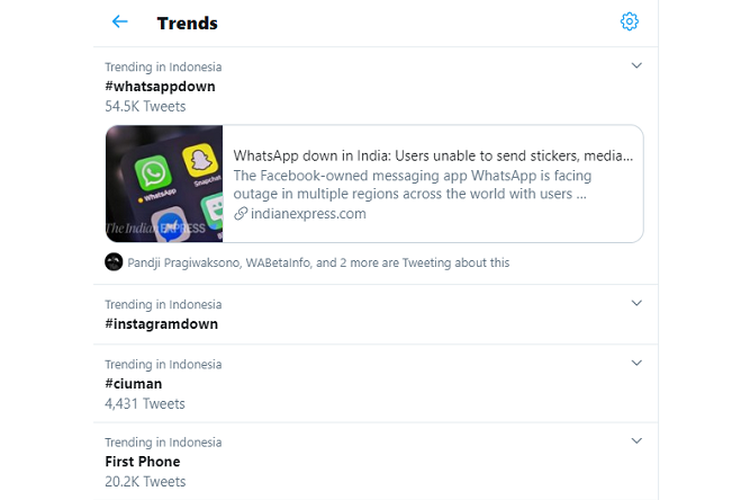Image resolution: width=750 pixels, height=500 pixels.
Task: Open the #whatsappdown hashtag
Action: click(160, 87)
